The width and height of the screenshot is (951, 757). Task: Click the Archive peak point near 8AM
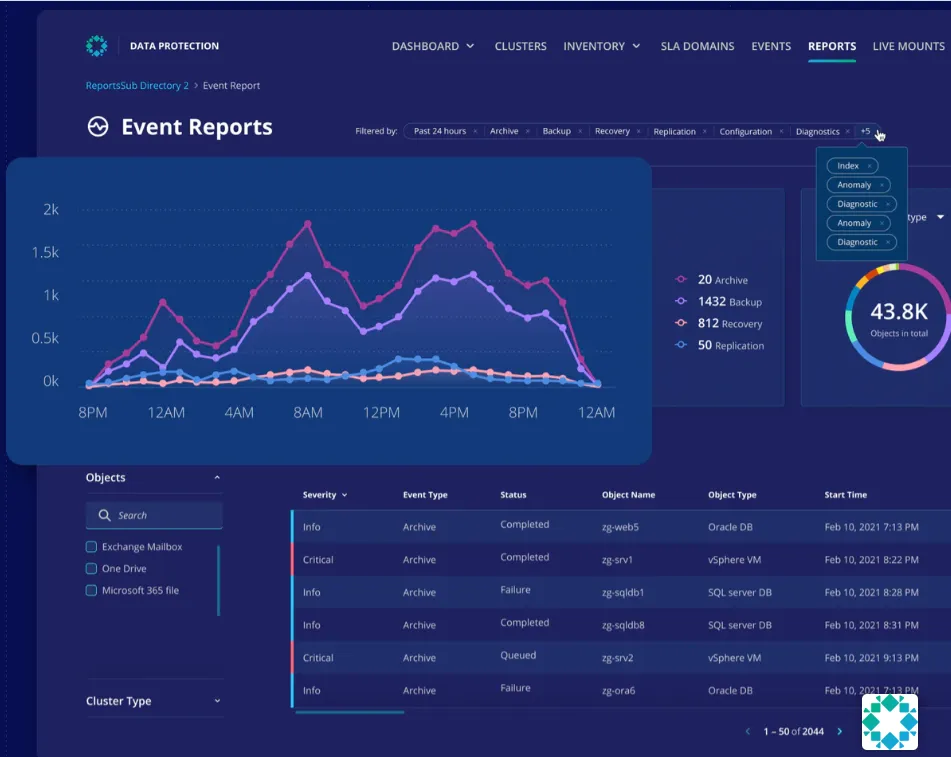click(x=308, y=224)
